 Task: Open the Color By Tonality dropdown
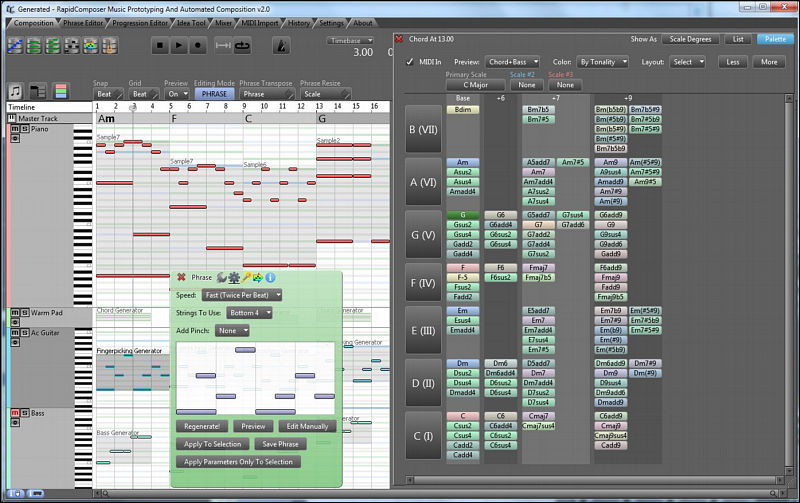602,62
